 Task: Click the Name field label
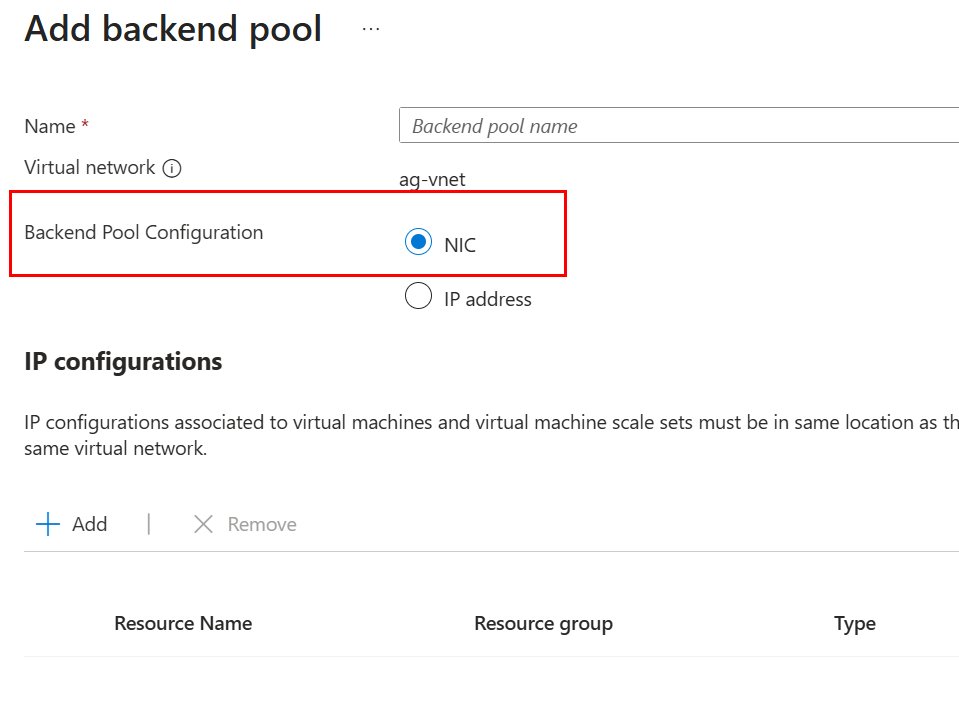click(50, 126)
